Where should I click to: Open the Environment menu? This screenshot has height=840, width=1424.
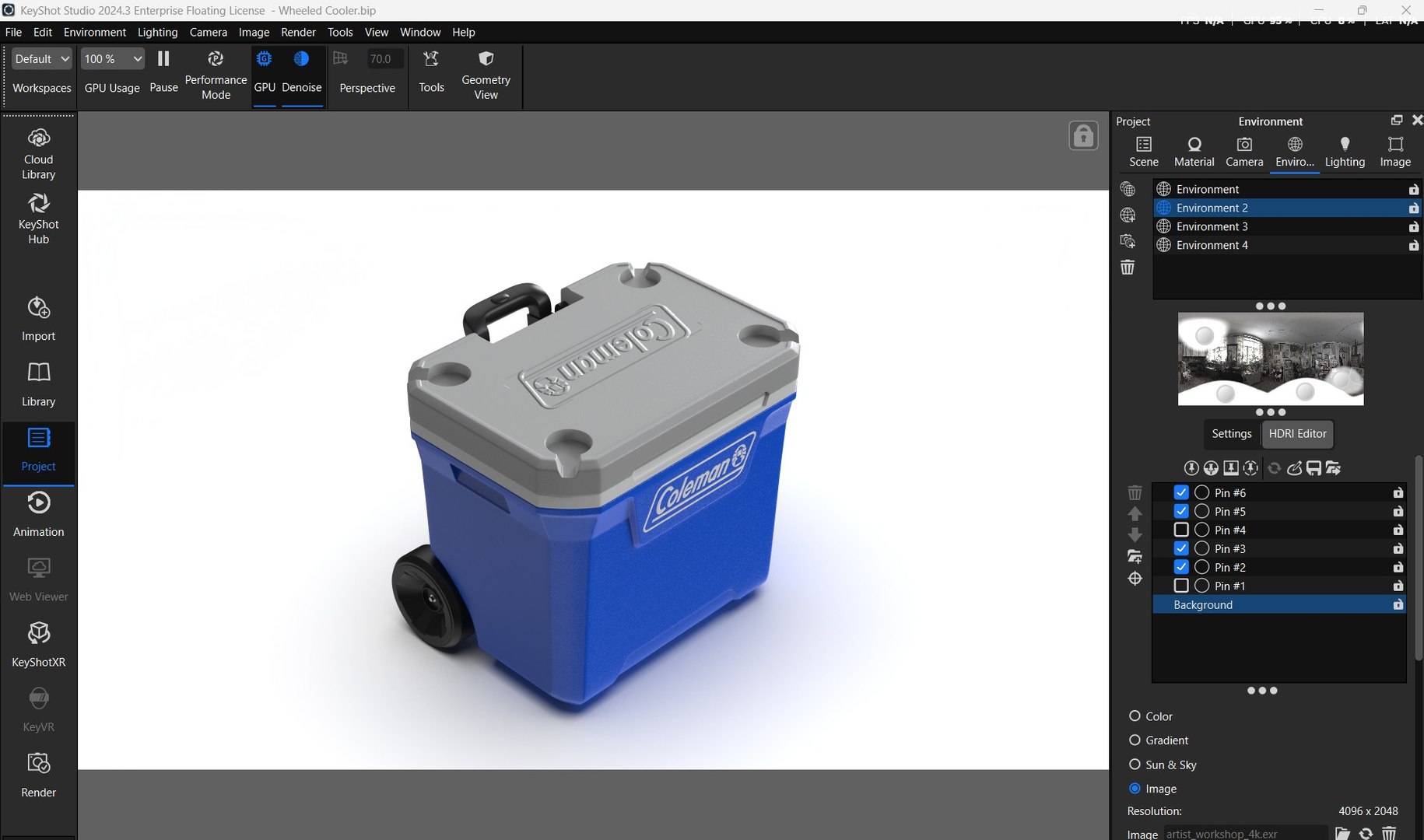[x=94, y=32]
